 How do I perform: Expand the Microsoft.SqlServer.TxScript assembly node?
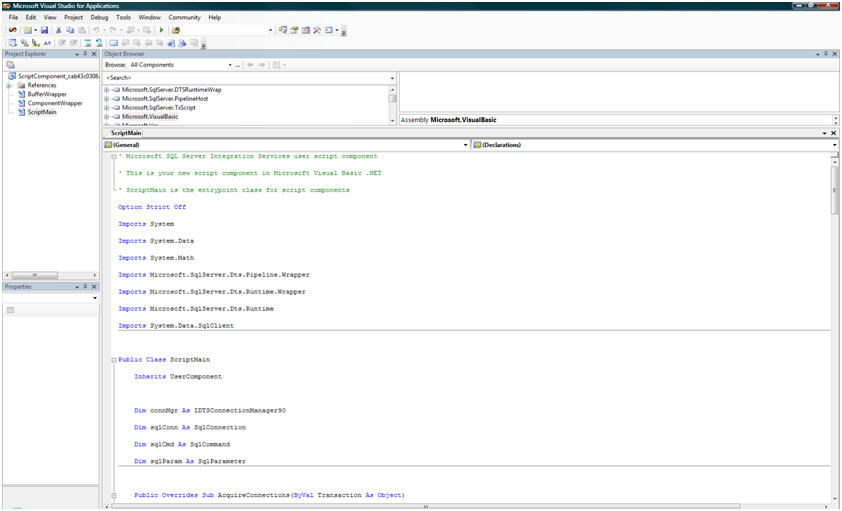point(106,108)
